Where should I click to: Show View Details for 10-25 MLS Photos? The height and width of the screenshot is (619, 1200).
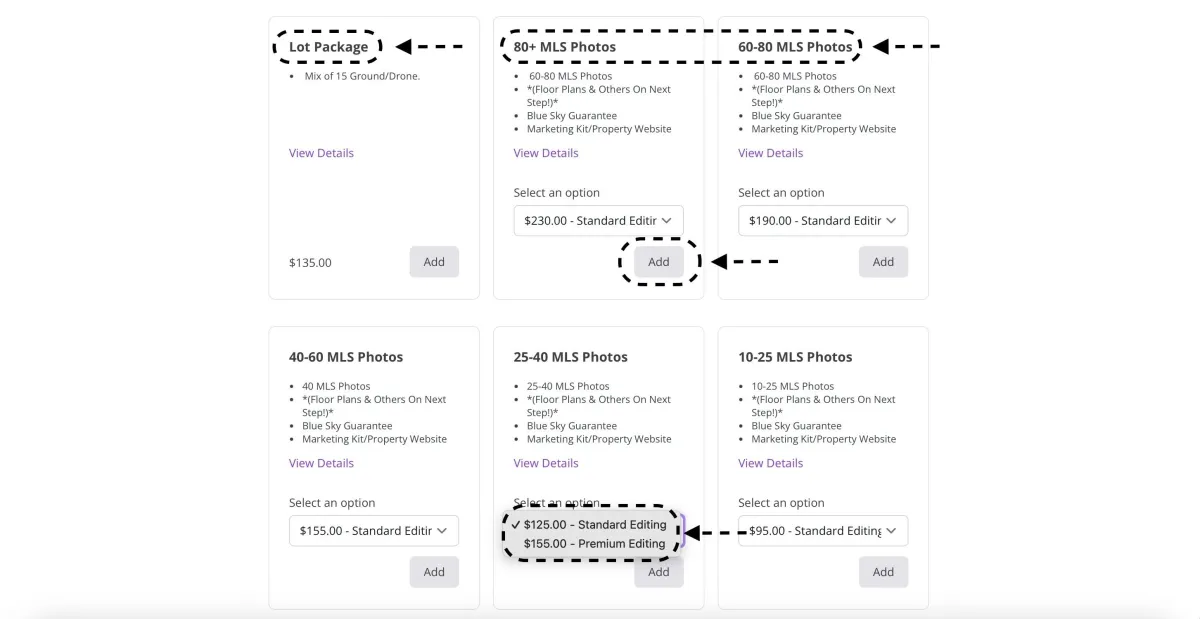pyautogui.click(x=770, y=463)
